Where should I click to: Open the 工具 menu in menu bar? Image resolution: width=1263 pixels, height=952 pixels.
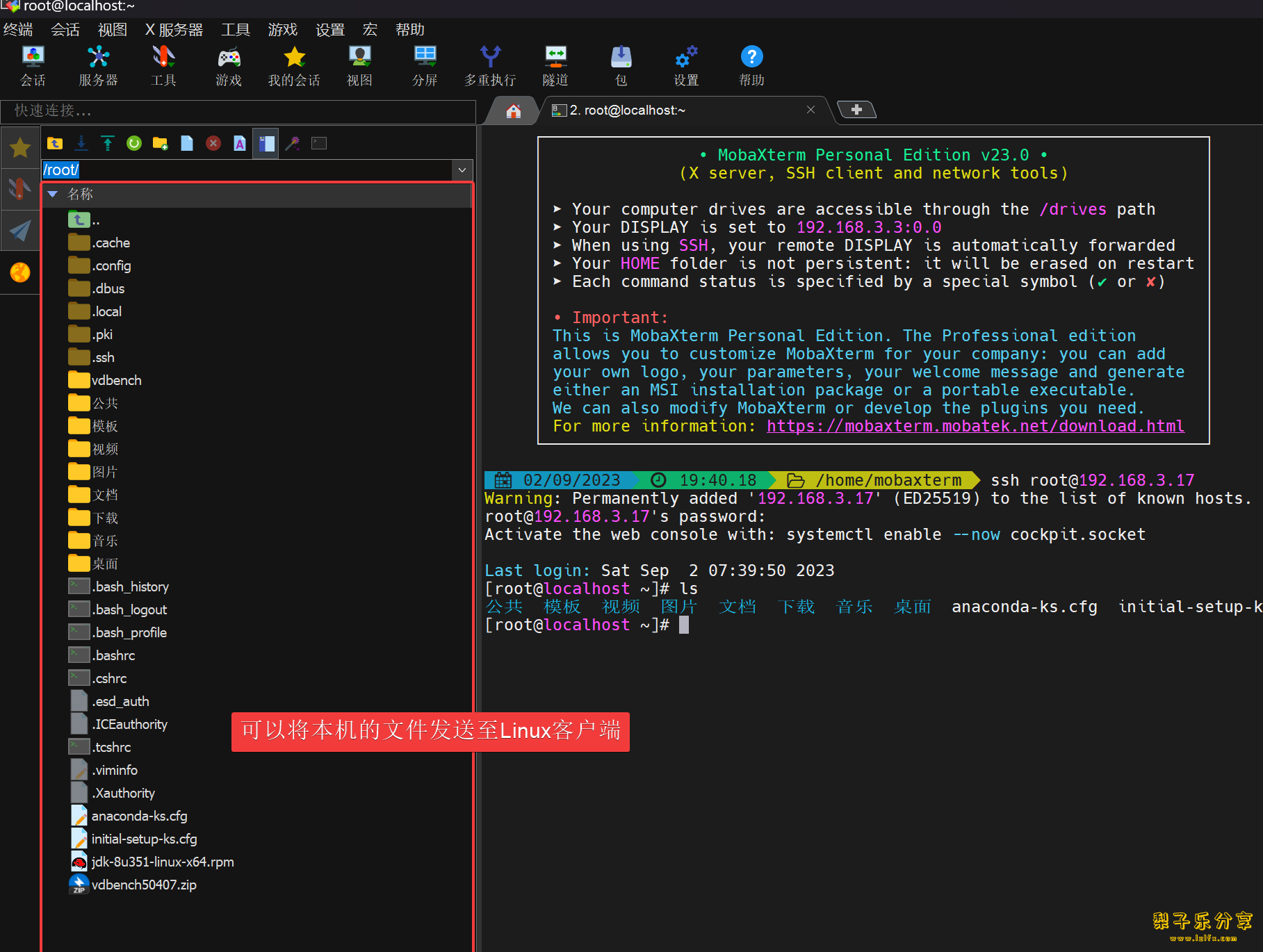(236, 30)
